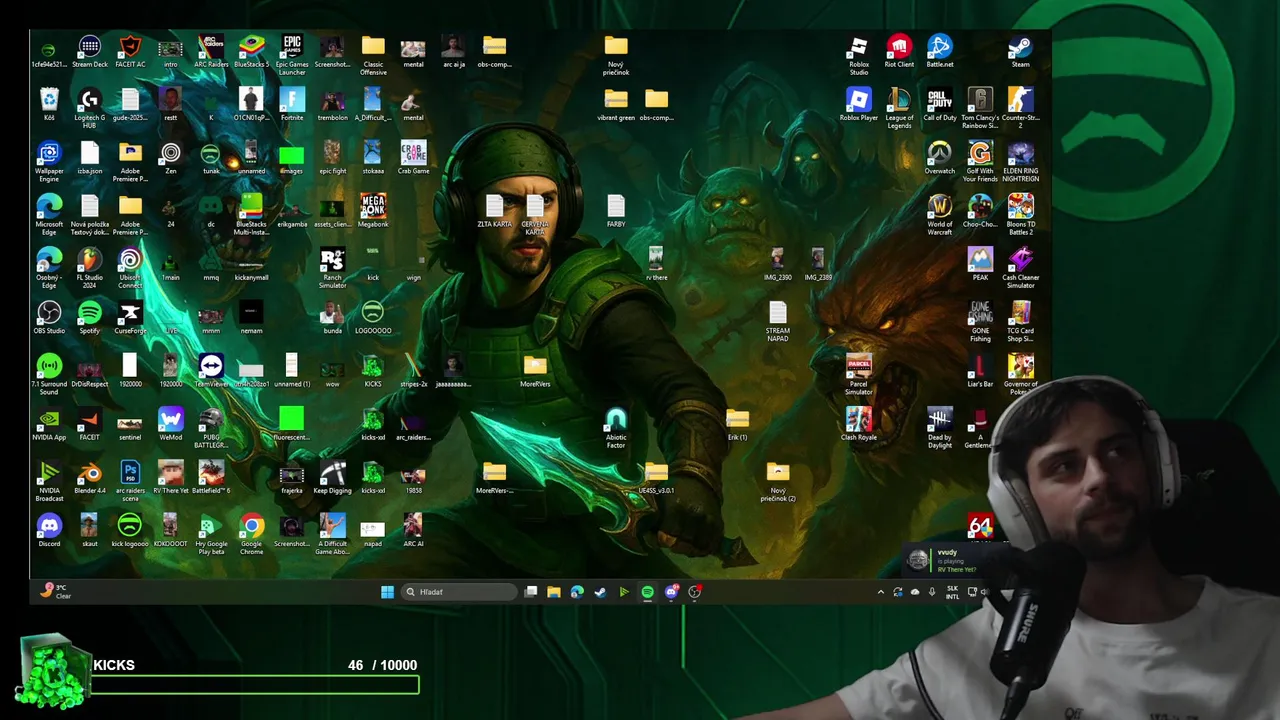Select the Overwatch desktop icon

[x=939, y=158]
